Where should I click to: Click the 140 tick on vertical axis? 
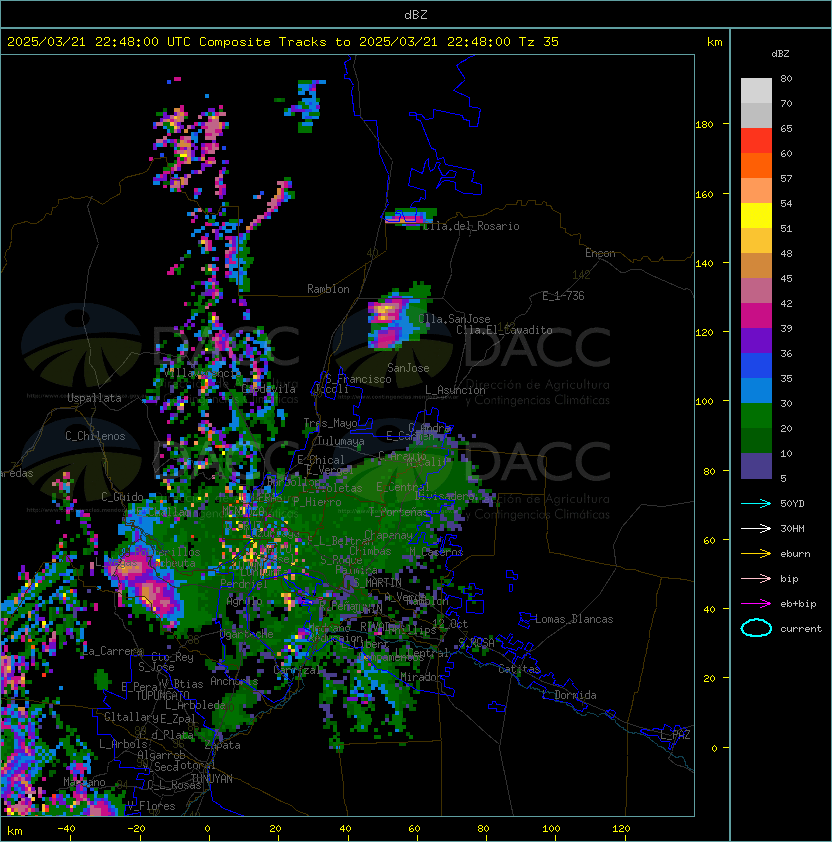(704, 263)
